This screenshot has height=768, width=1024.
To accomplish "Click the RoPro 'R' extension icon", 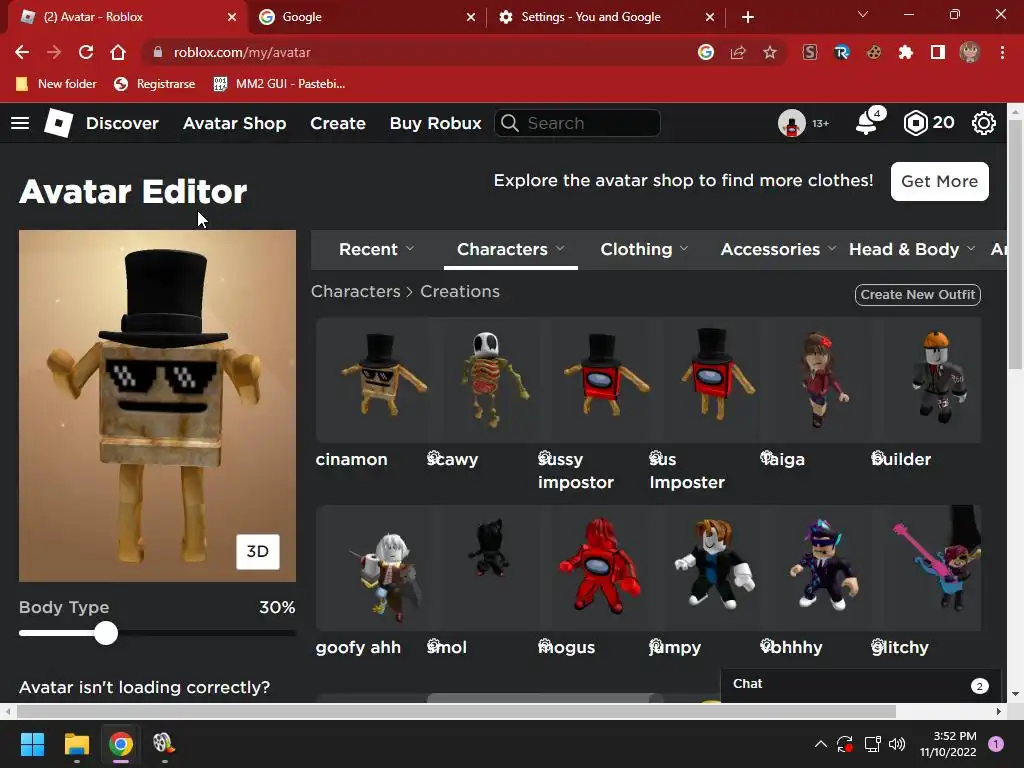I will coord(842,52).
